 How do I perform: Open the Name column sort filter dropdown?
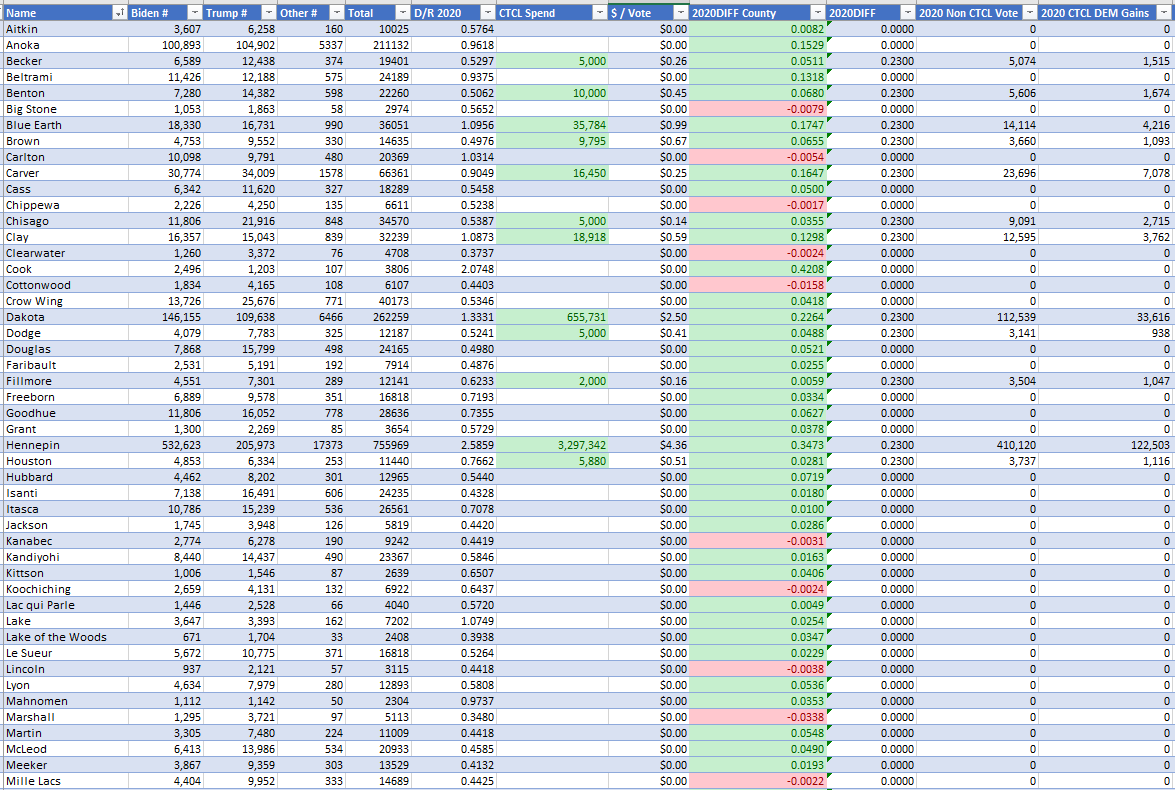[119, 13]
